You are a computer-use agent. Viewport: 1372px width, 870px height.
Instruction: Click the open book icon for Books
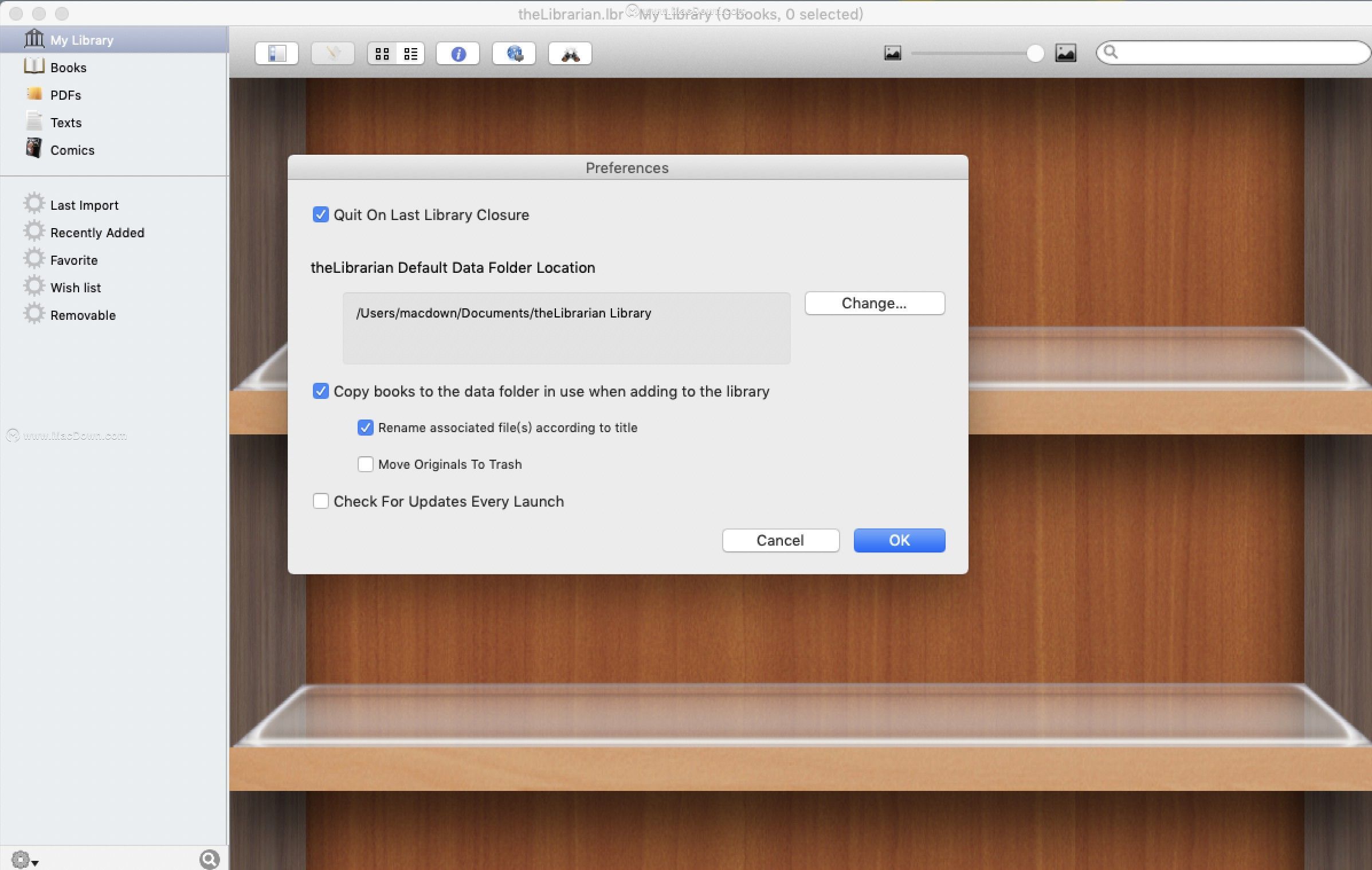[x=34, y=66]
